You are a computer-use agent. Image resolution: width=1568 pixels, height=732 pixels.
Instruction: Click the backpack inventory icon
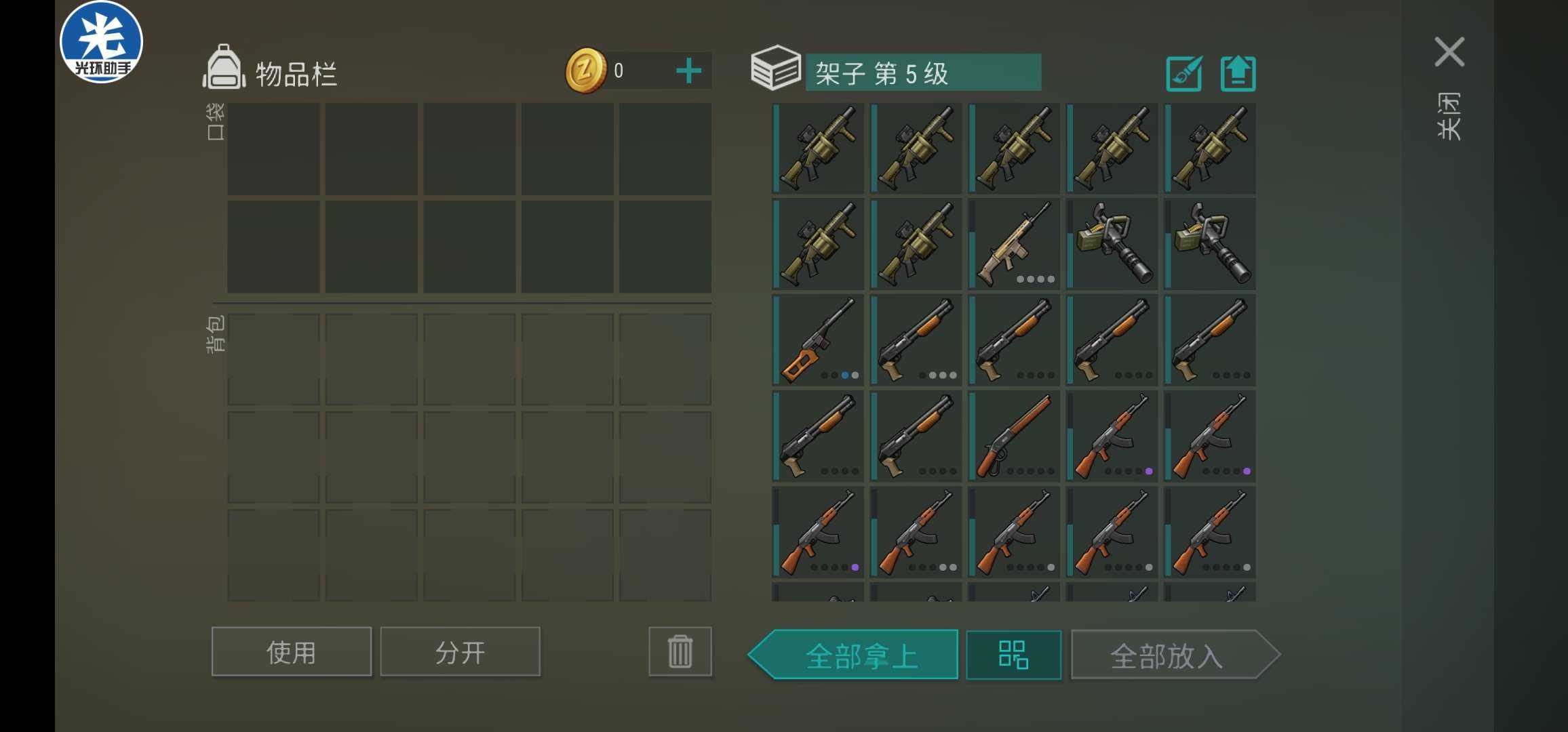click(x=224, y=67)
